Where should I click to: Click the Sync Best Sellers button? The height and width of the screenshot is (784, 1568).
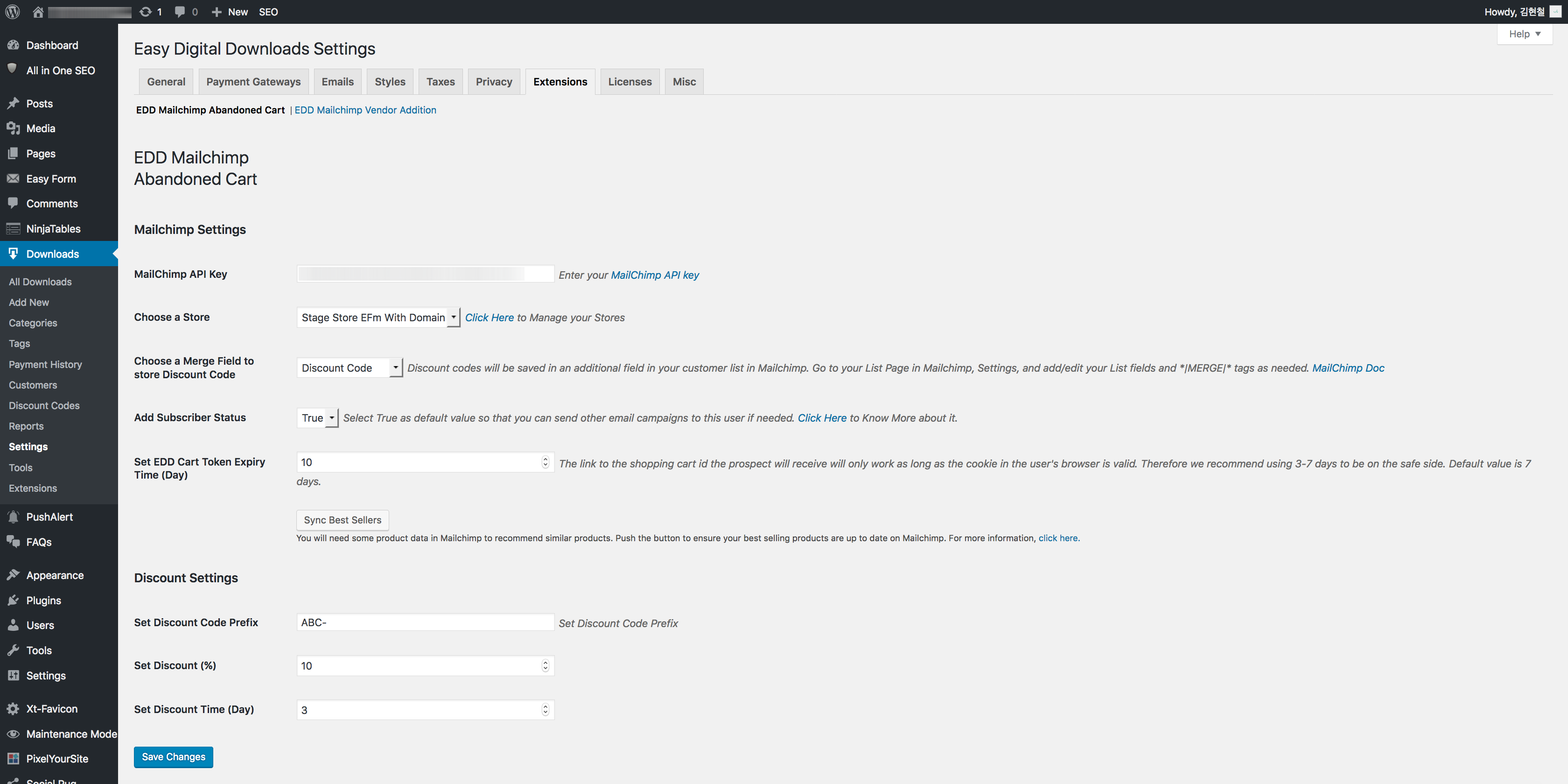pos(343,520)
